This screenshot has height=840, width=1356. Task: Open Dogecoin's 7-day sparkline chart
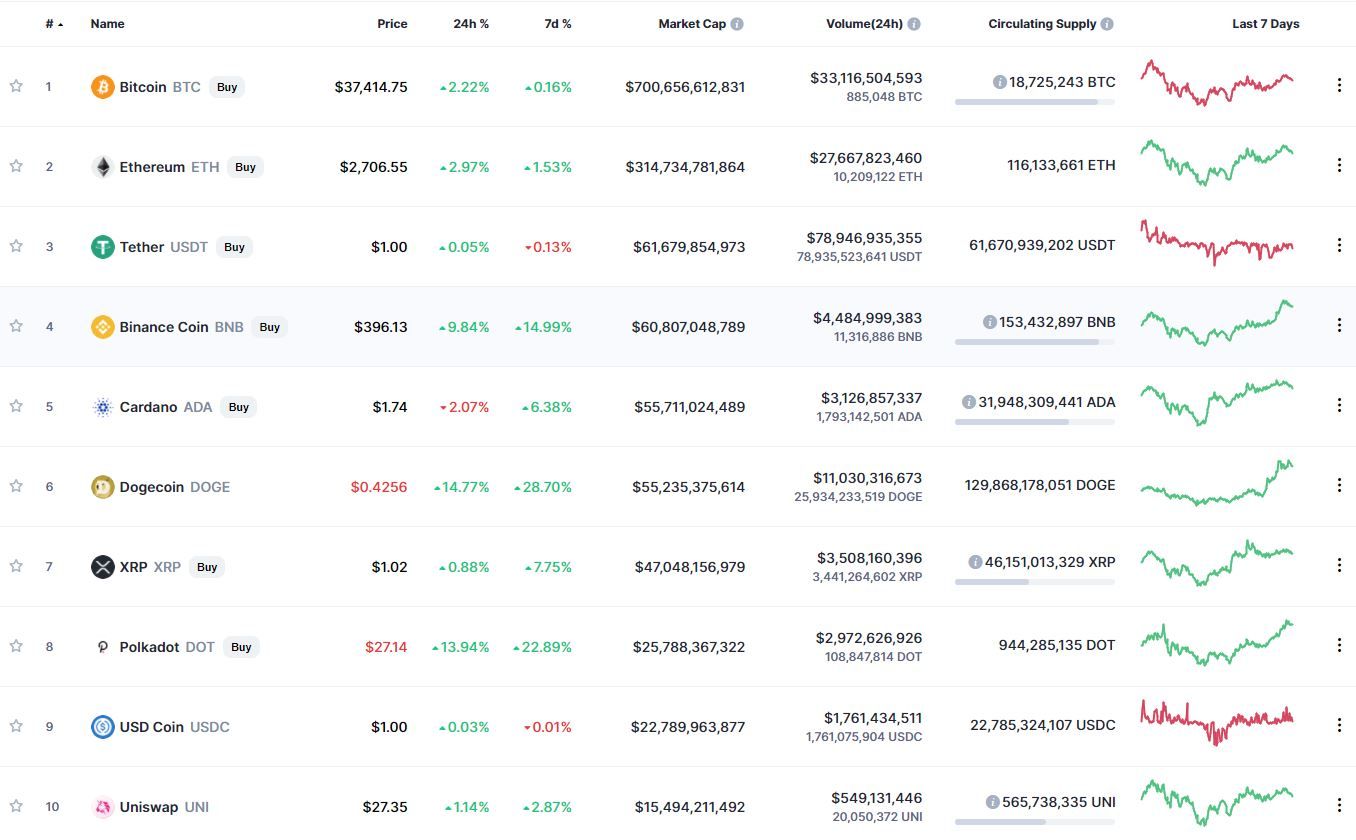pyautogui.click(x=1217, y=482)
